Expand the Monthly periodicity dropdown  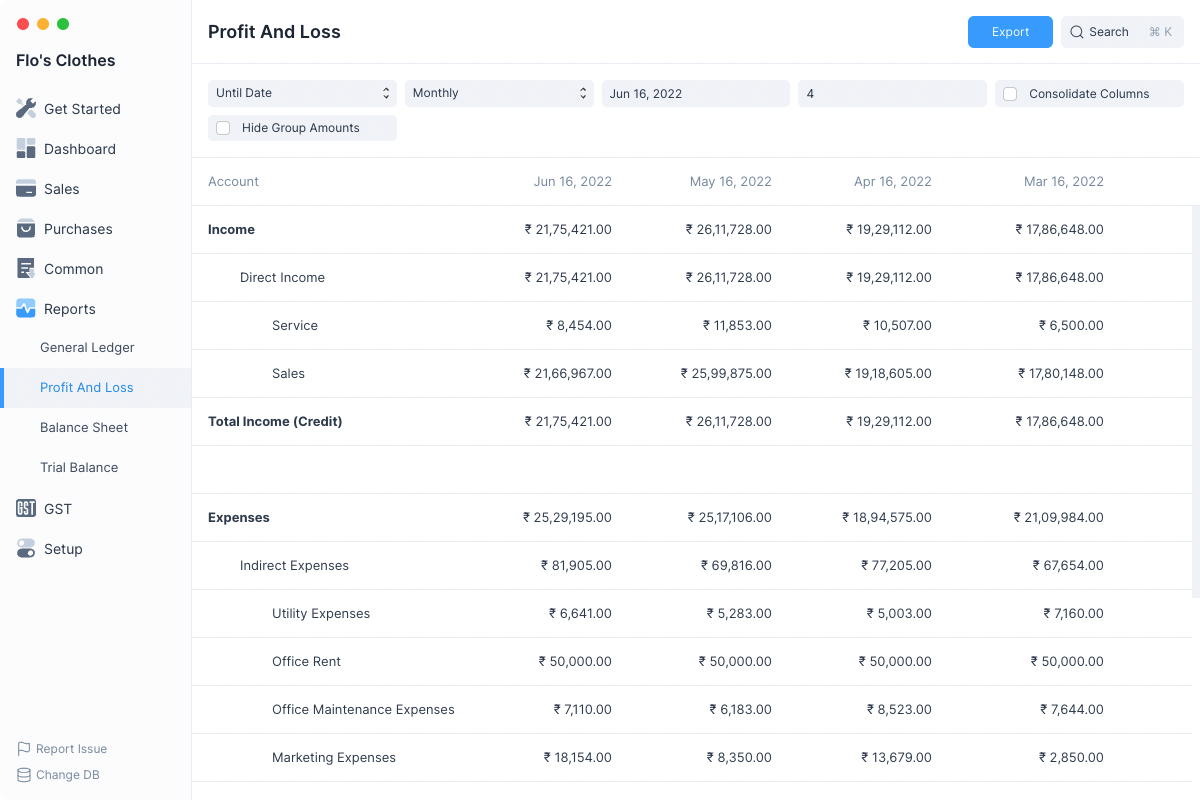499,93
